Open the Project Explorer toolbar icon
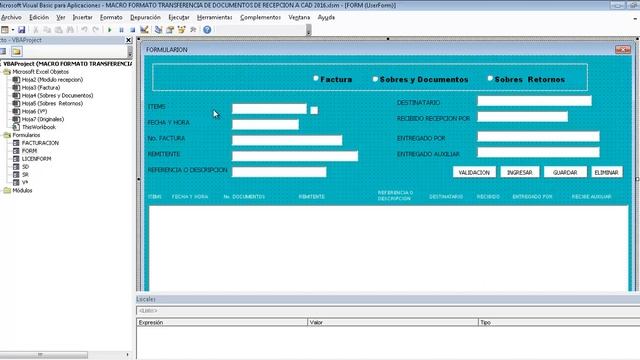The width and height of the screenshot is (640, 360). [158, 30]
